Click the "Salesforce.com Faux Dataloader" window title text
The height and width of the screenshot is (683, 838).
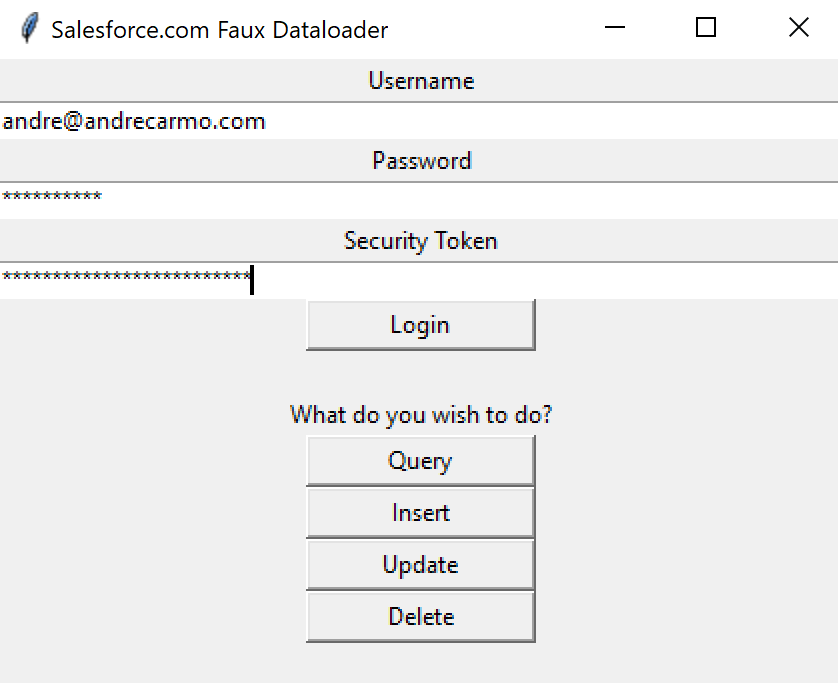[x=219, y=30]
